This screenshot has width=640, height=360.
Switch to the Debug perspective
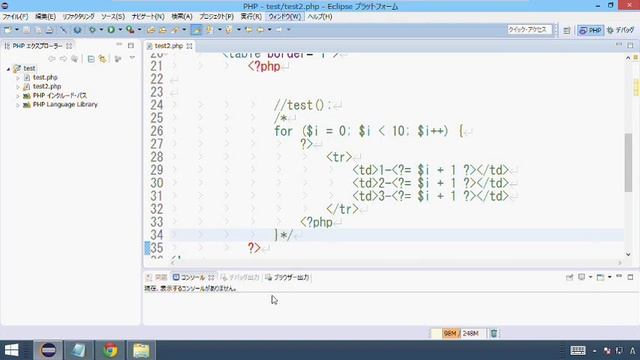(x=620, y=31)
